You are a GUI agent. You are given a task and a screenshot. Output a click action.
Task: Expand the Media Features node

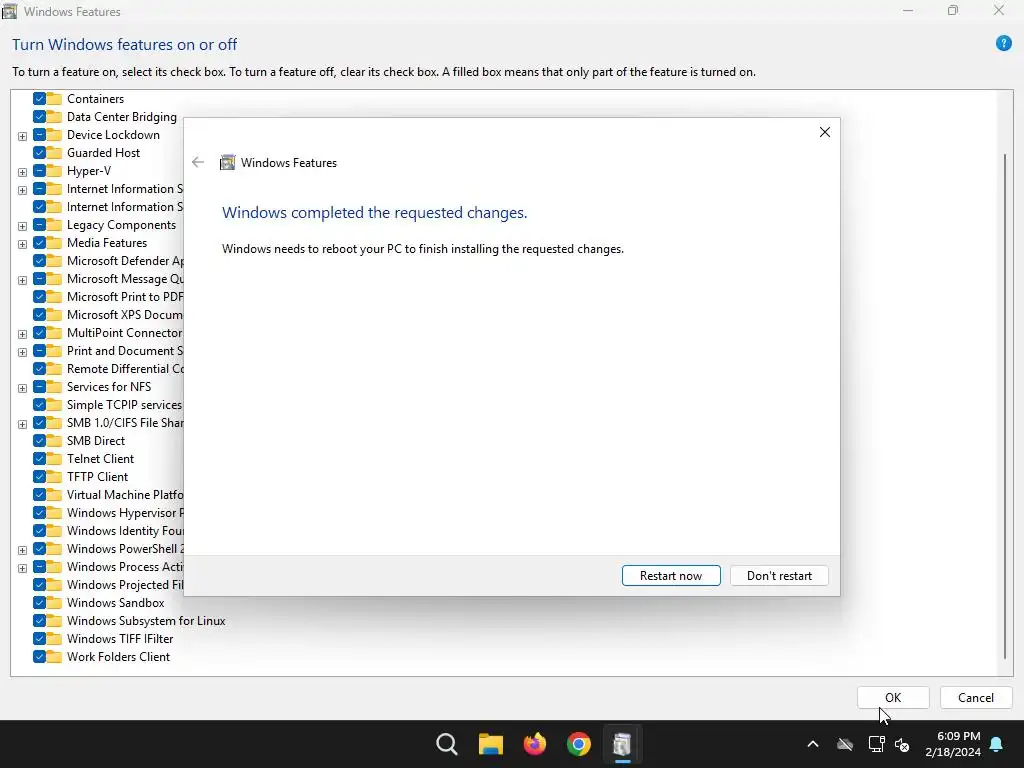pyautogui.click(x=22, y=244)
